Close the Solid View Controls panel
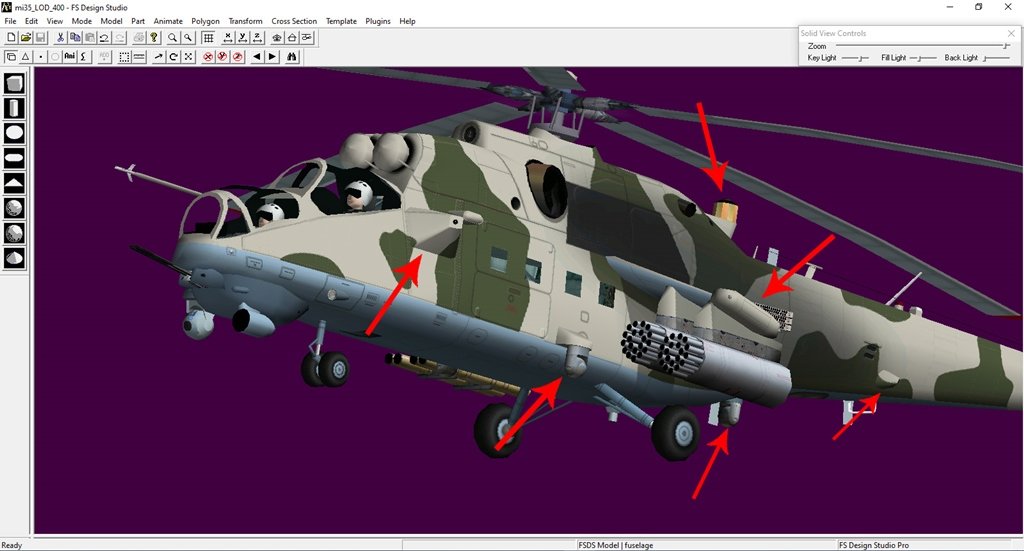The height and width of the screenshot is (551, 1024). (x=1011, y=33)
